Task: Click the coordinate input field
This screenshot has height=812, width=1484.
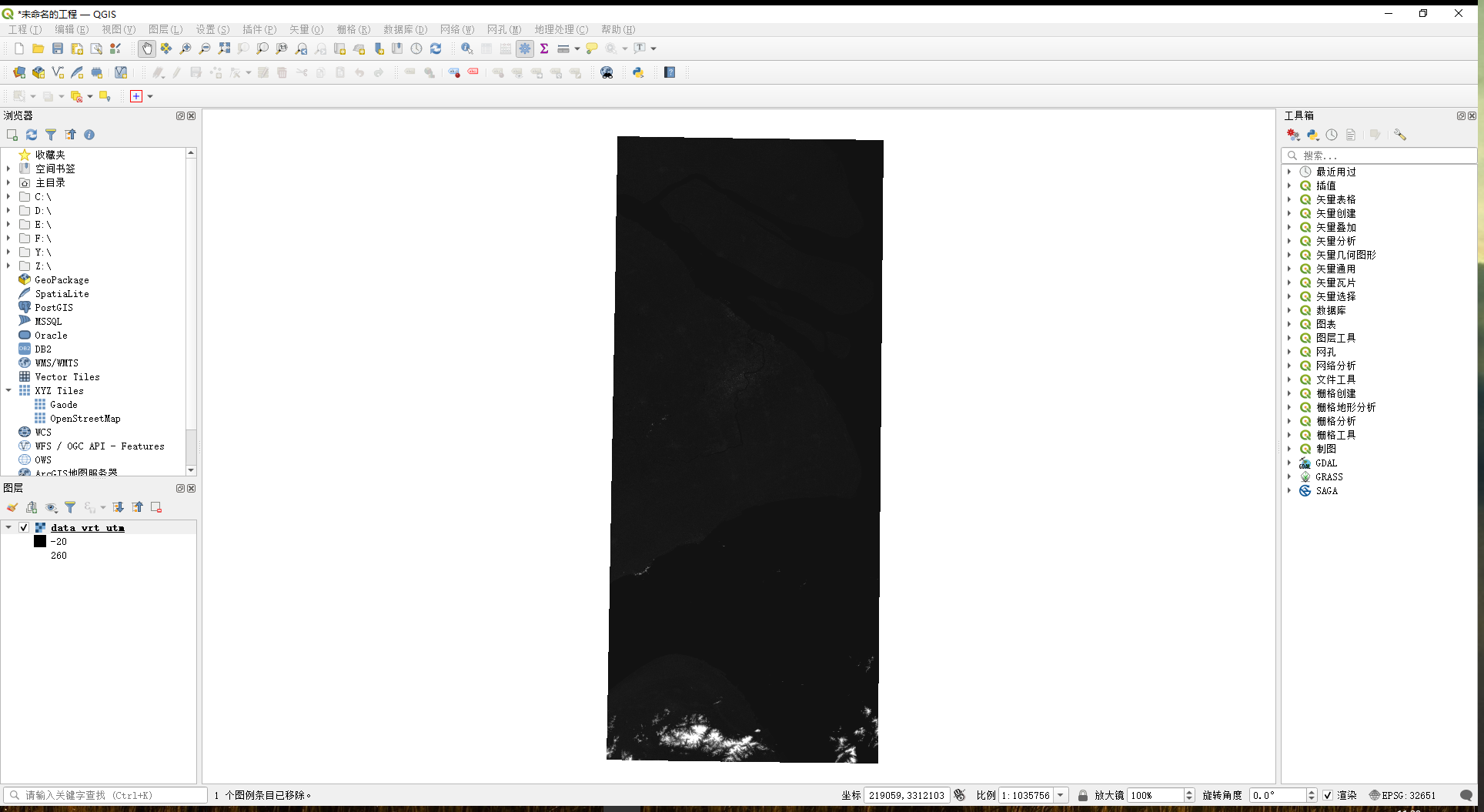Action: click(907, 795)
